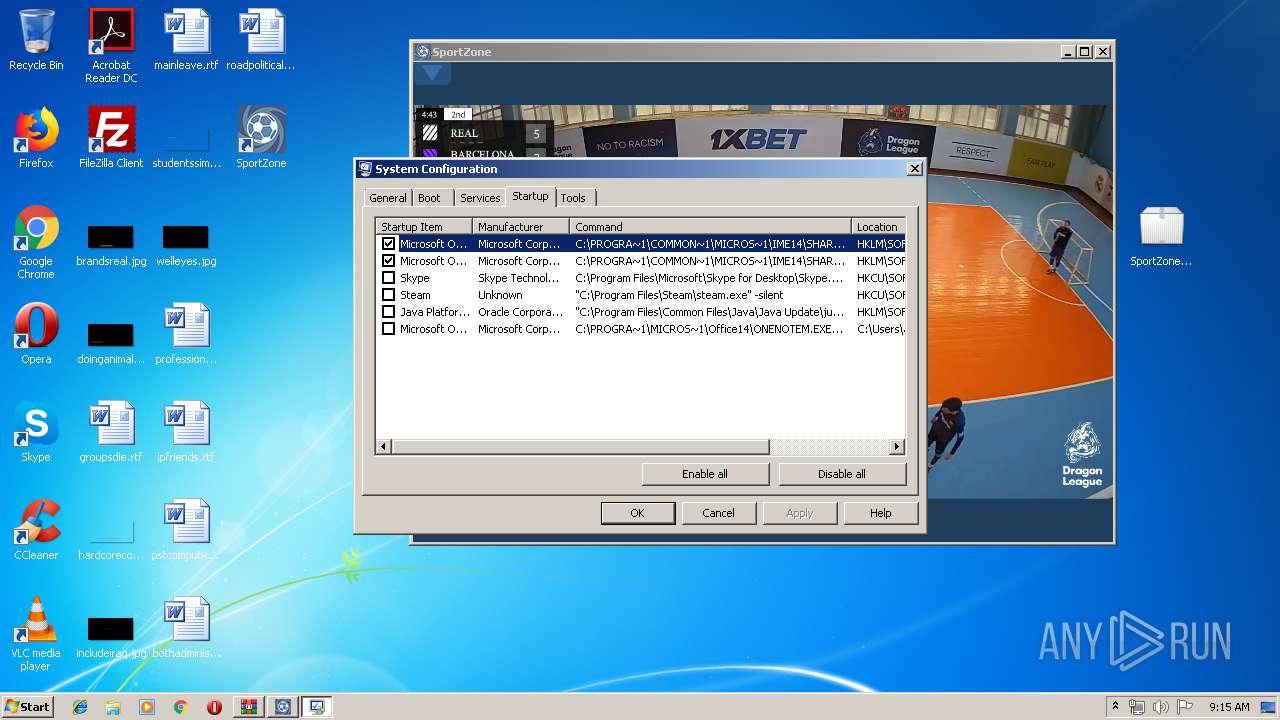This screenshot has width=1280, height=720.
Task: Close the System Configuration dialog
Action: pos(914,169)
